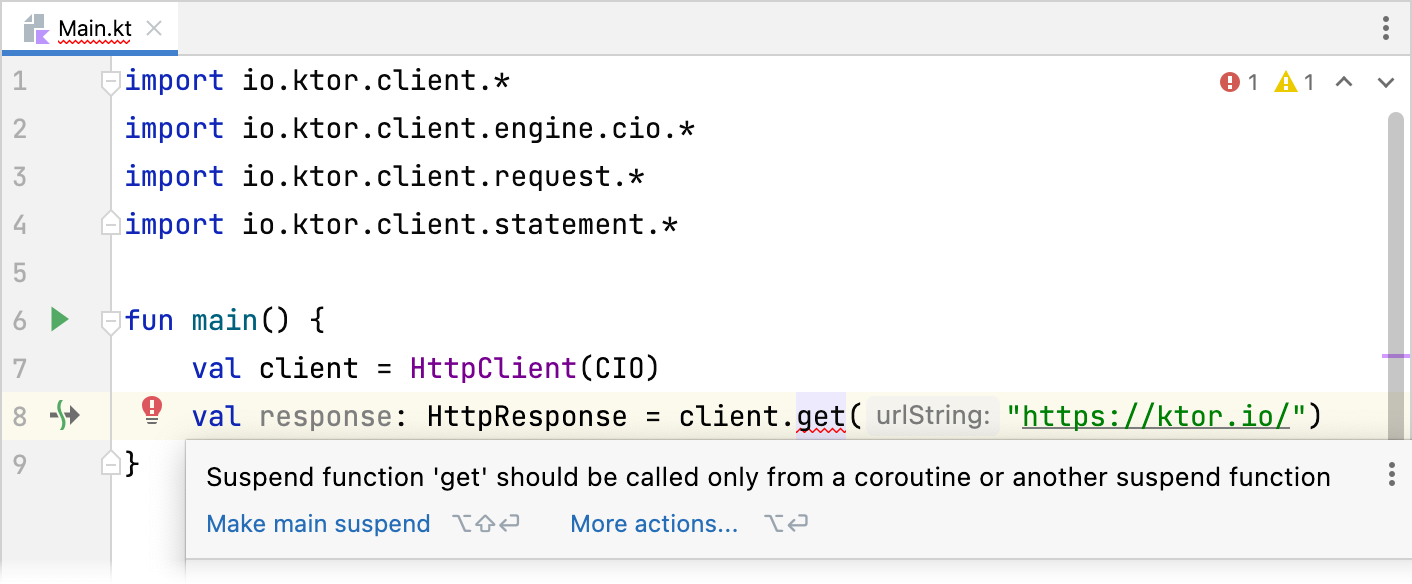Click the suspend function call gutter icon on line 8
The image size is (1412, 584).
[x=66, y=416]
